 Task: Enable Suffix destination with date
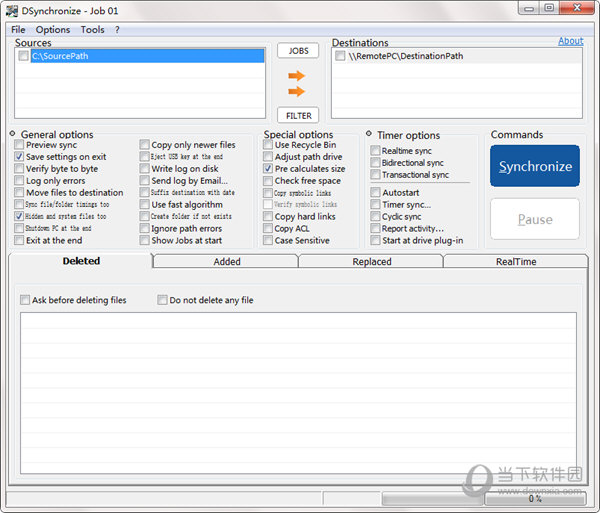point(144,192)
